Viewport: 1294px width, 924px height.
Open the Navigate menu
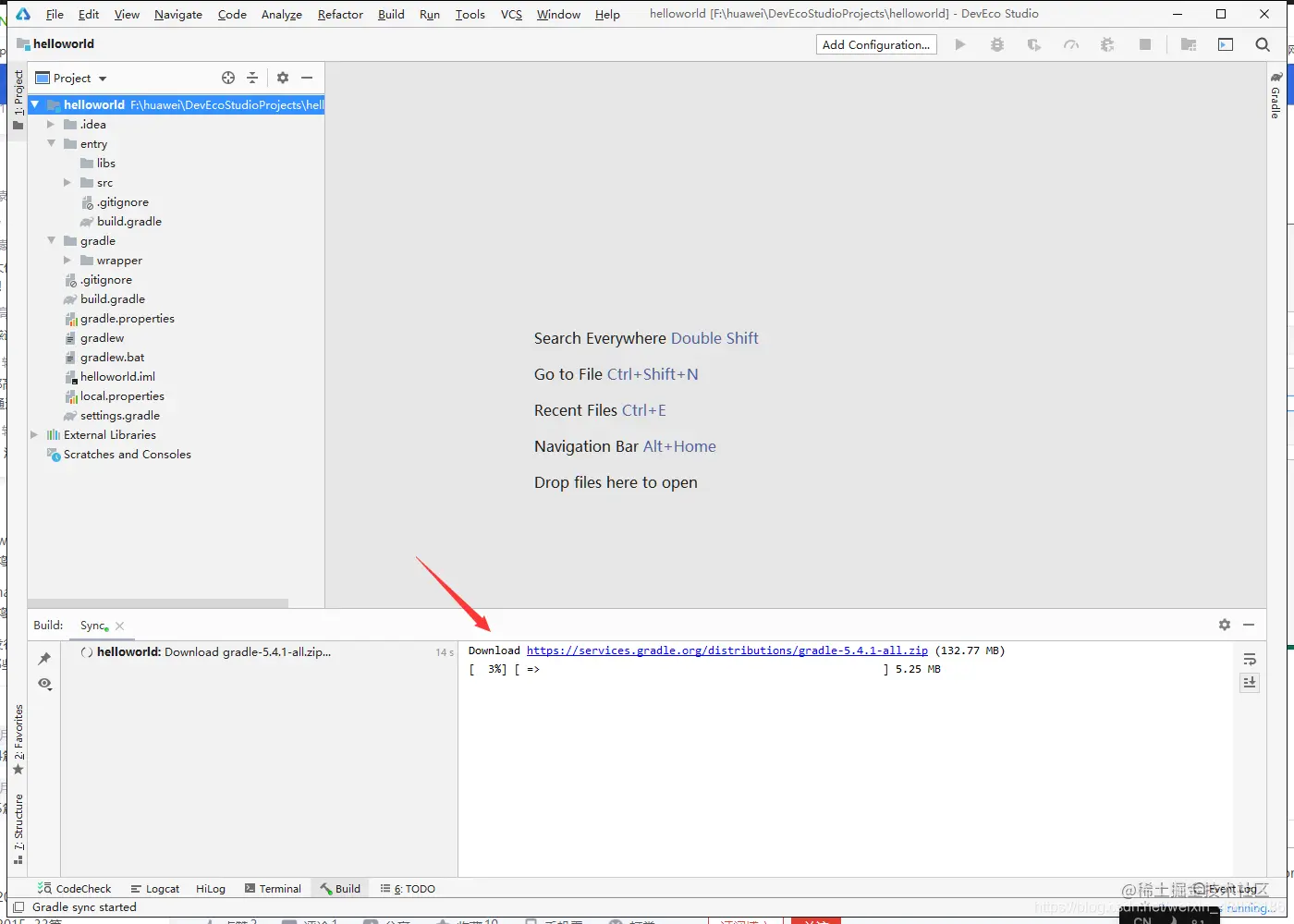tap(178, 14)
